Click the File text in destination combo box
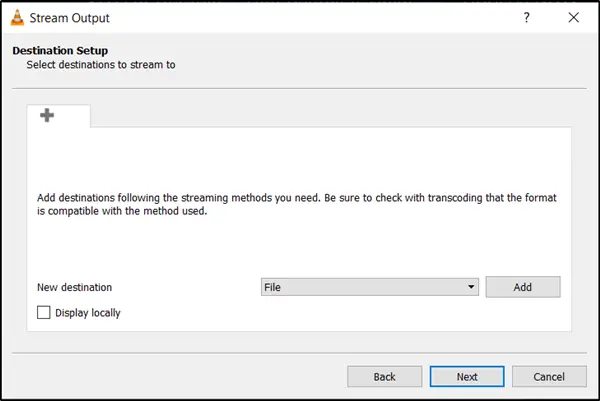The width and height of the screenshot is (600, 401). pyautogui.click(x=273, y=287)
